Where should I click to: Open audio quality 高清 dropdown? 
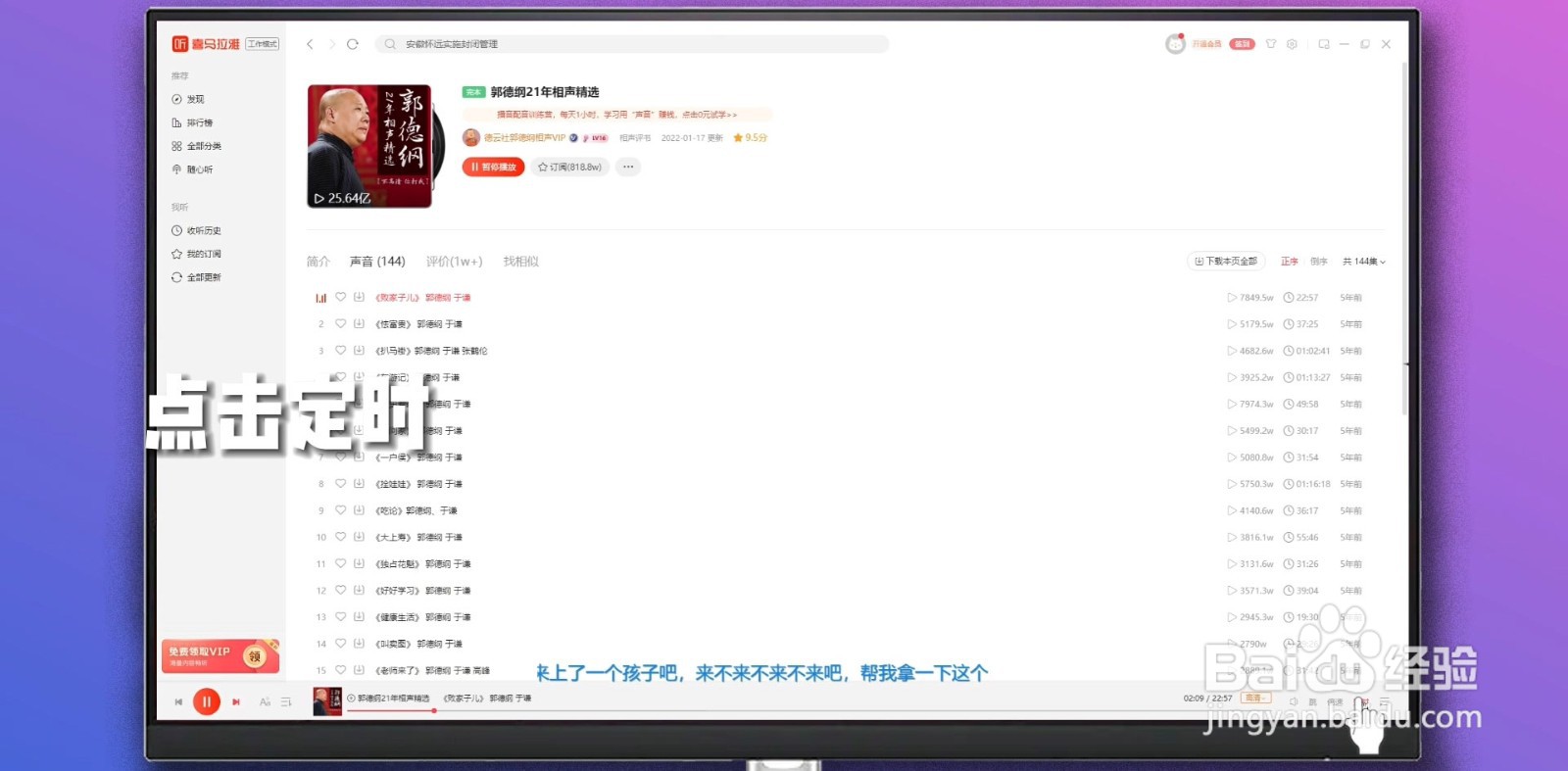(1255, 699)
